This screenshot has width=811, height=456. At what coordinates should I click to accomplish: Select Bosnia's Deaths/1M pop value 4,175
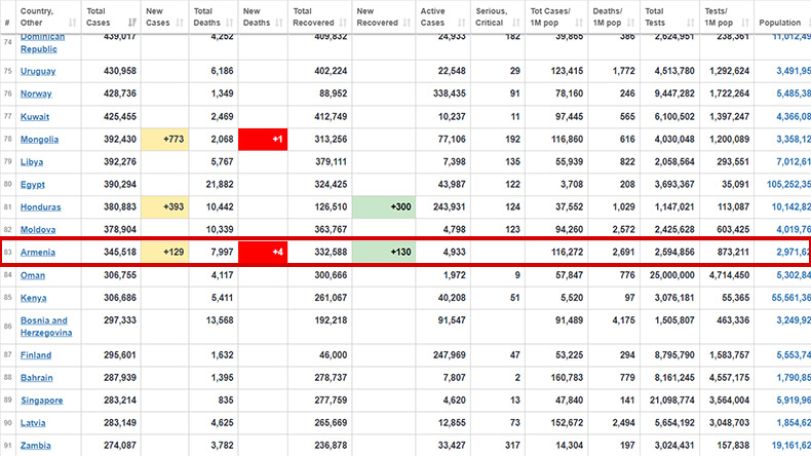click(623, 320)
